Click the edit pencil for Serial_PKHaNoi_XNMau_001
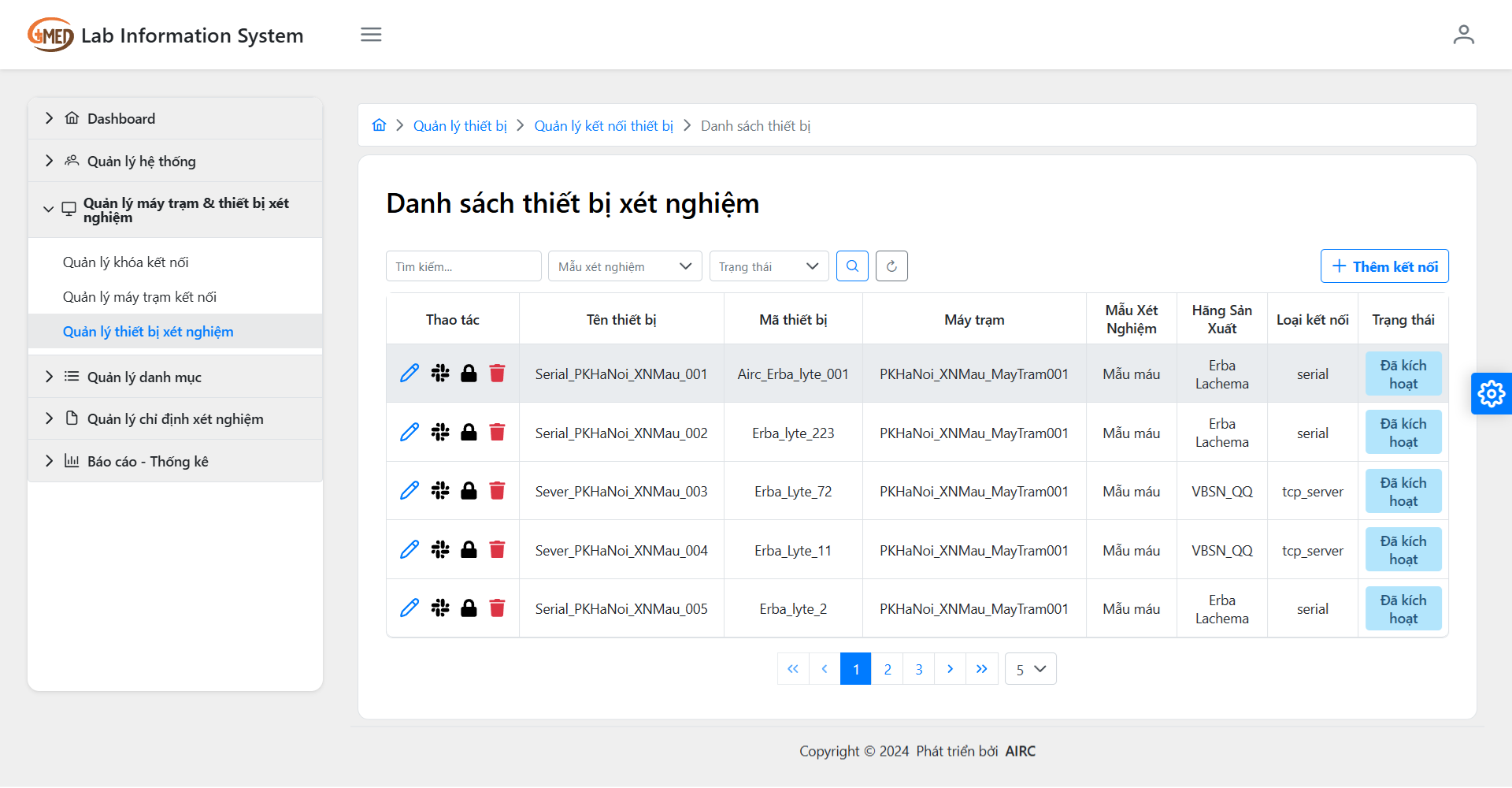Screen dimensions: 1512x788 pyautogui.click(x=409, y=374)
